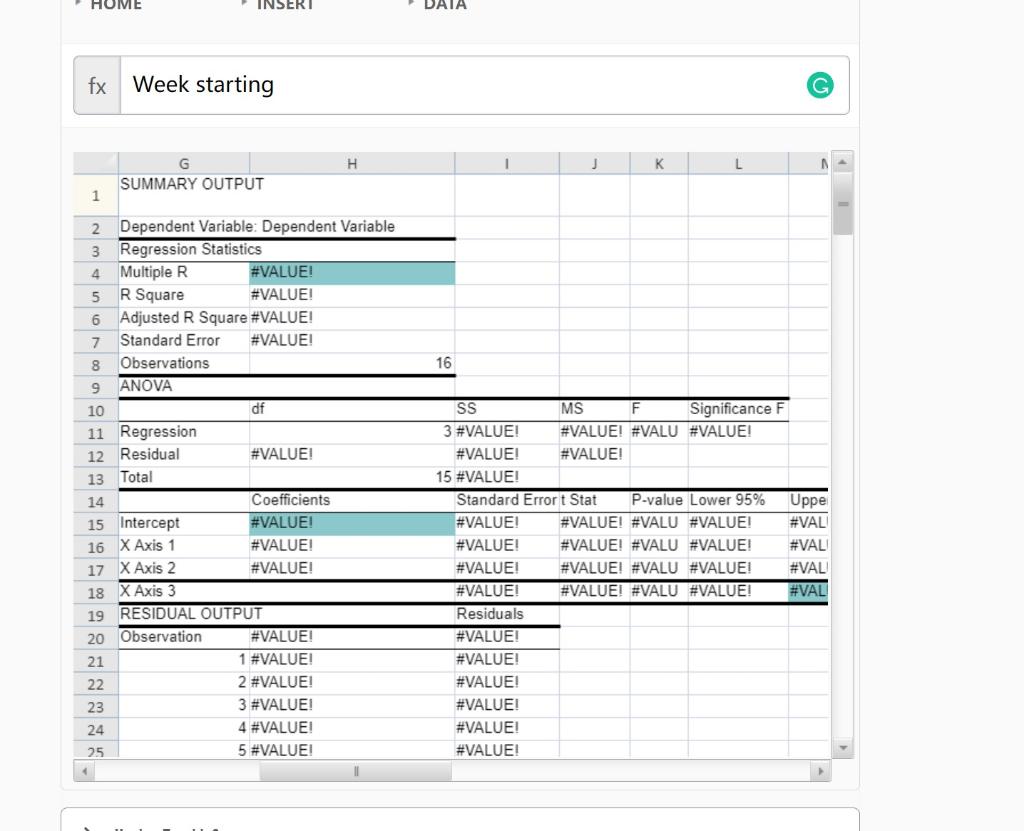Select row 1 header

(96, 195)
